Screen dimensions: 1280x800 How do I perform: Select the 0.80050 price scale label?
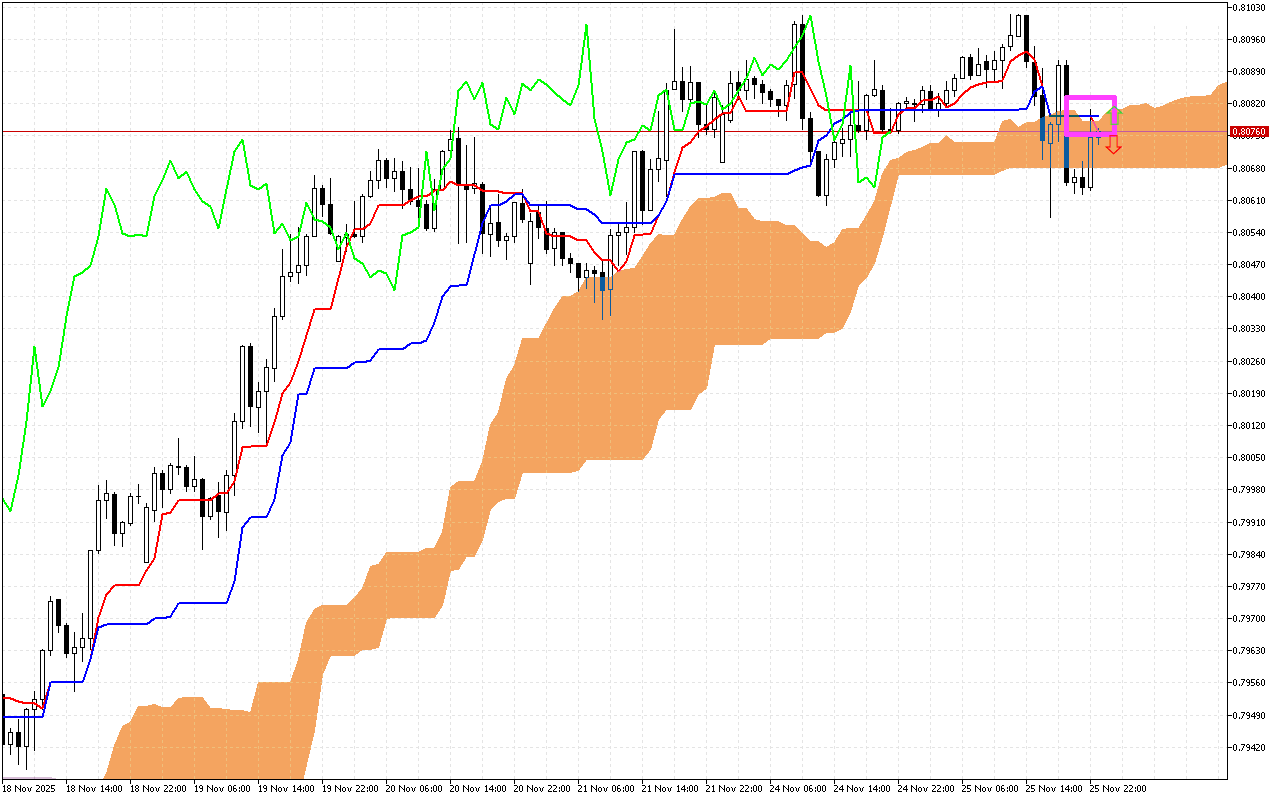click(x=1249, y=458)
